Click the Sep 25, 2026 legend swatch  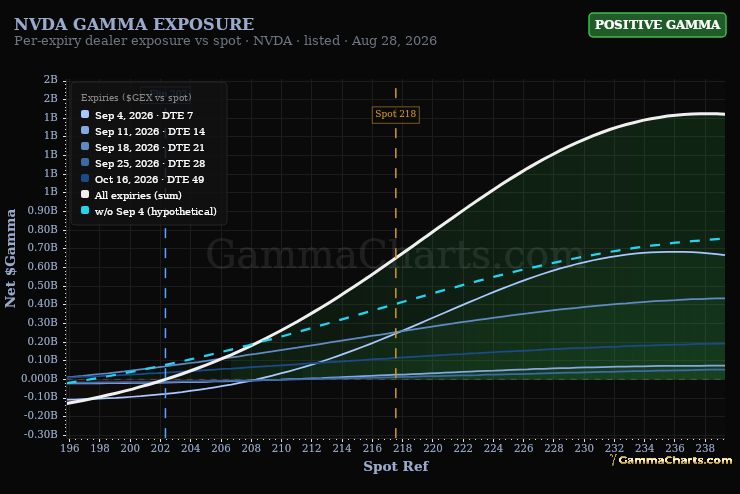pos(85,162)
